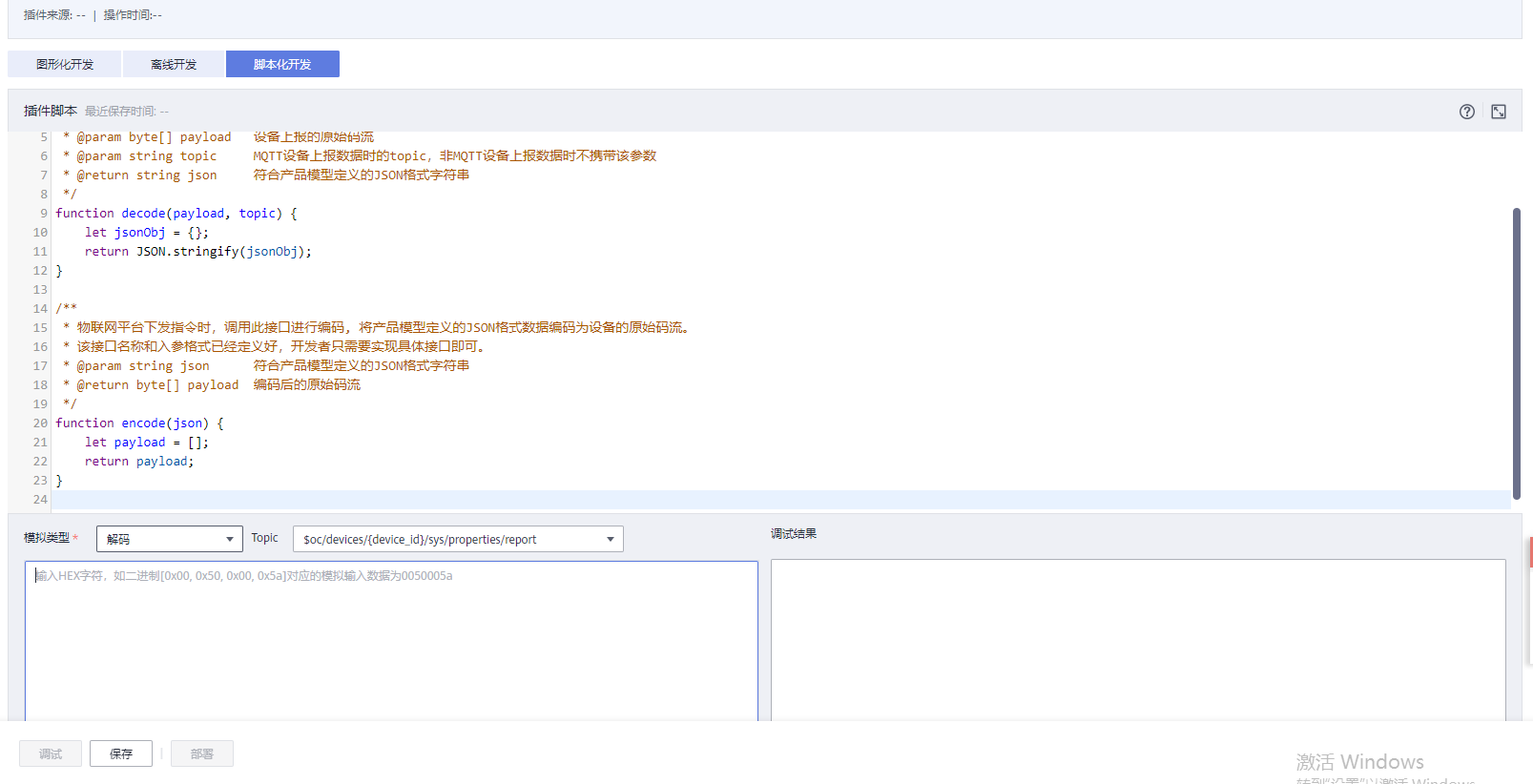Focus the HEX input text area

point(391,639)
